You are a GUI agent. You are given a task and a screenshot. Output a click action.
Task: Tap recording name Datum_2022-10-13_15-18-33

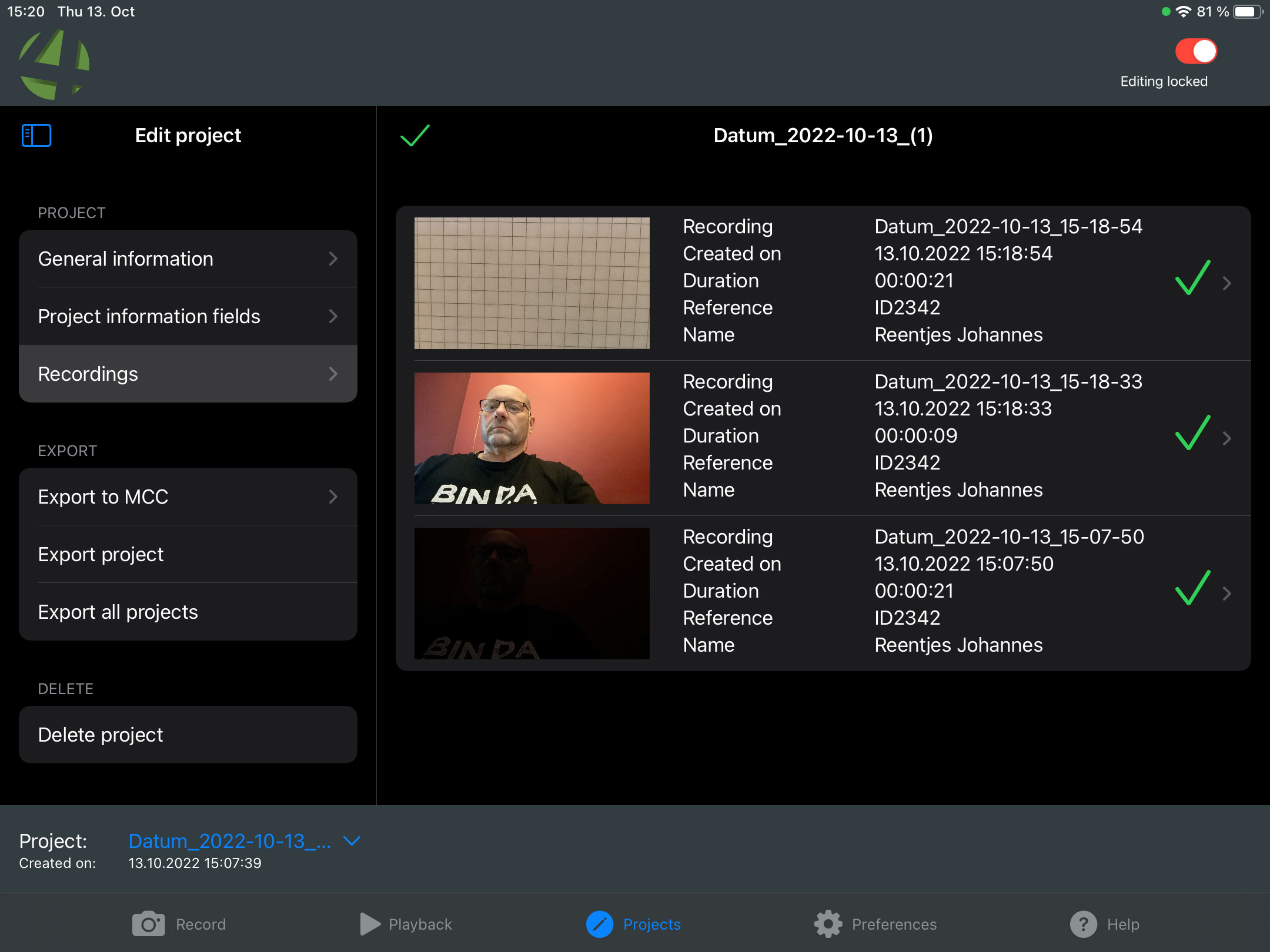point(1008,381)
